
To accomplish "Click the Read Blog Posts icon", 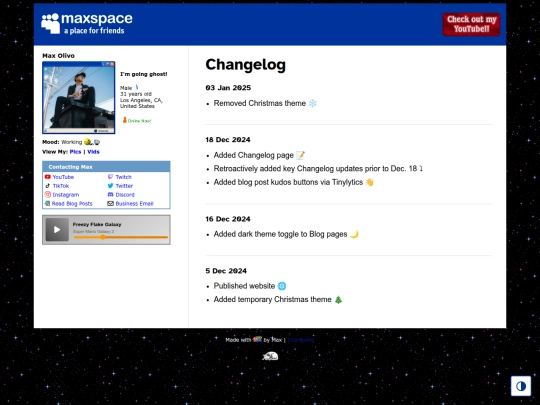I will pyautogui.click(x=48, y=204).
